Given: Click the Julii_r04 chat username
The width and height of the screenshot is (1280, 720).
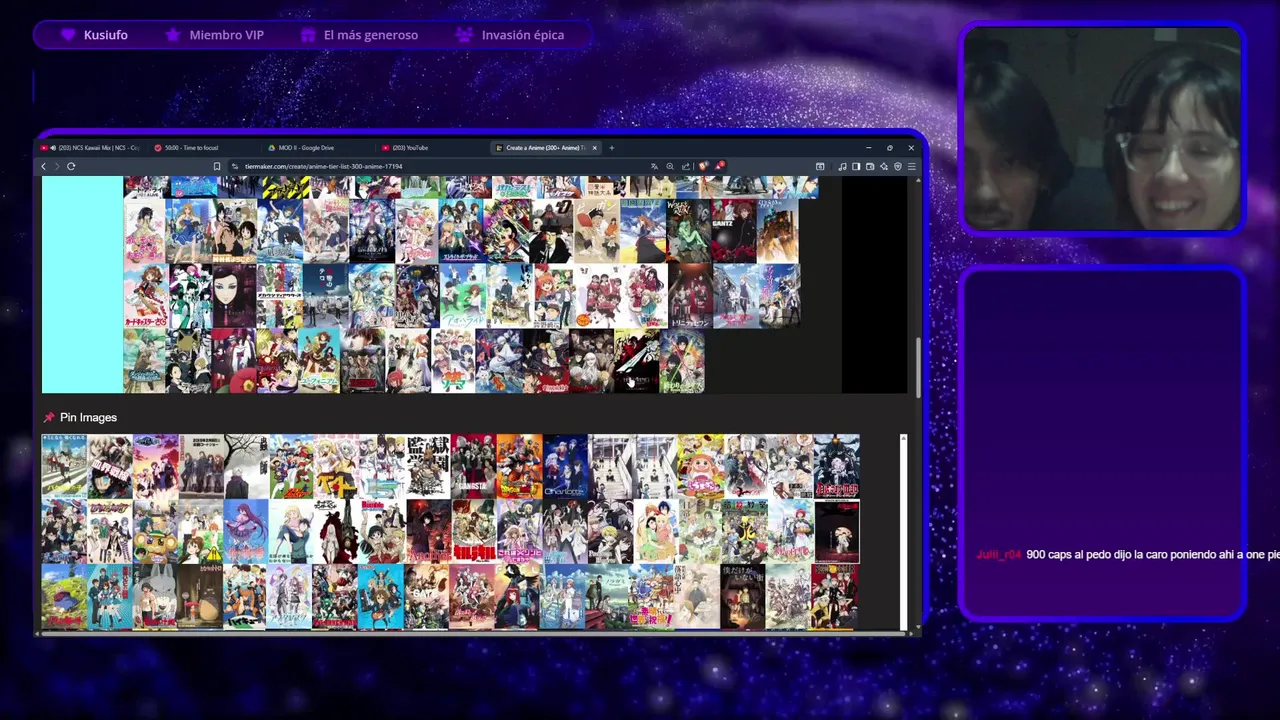Looking at the screenshot, I should click(x=999, y=554).
